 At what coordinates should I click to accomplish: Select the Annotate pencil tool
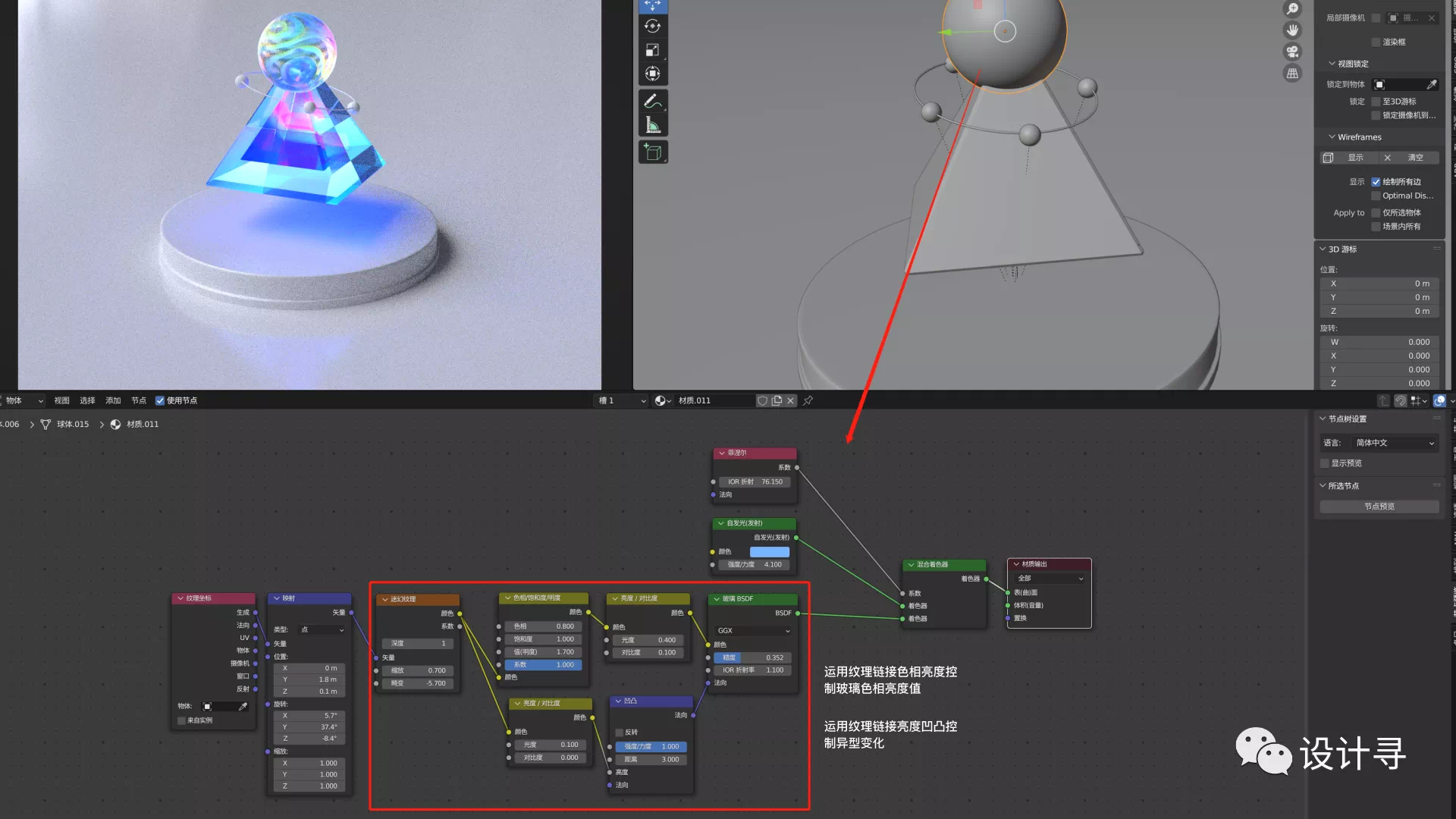(x=651, y=101)
